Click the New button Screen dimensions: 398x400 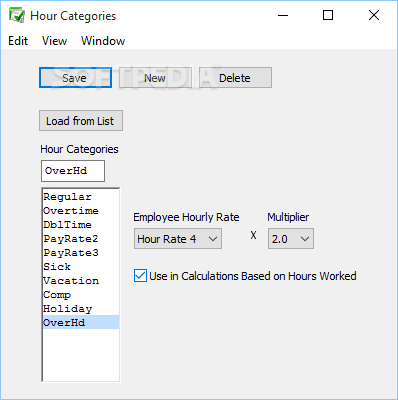coord(155,78)
